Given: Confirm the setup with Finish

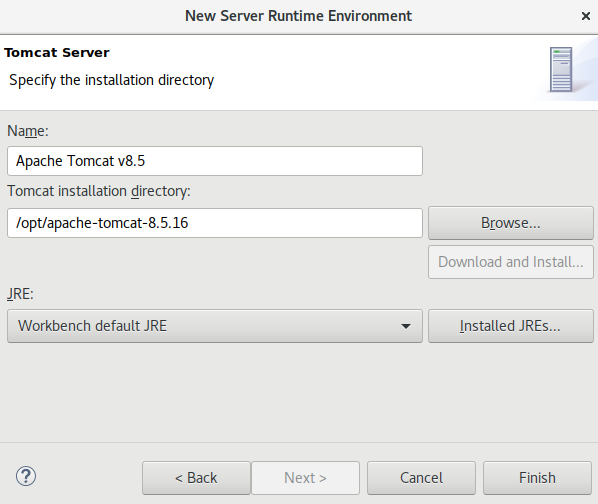Looking at the screenshot, I should pyautogui.click(x=537, y=478).
